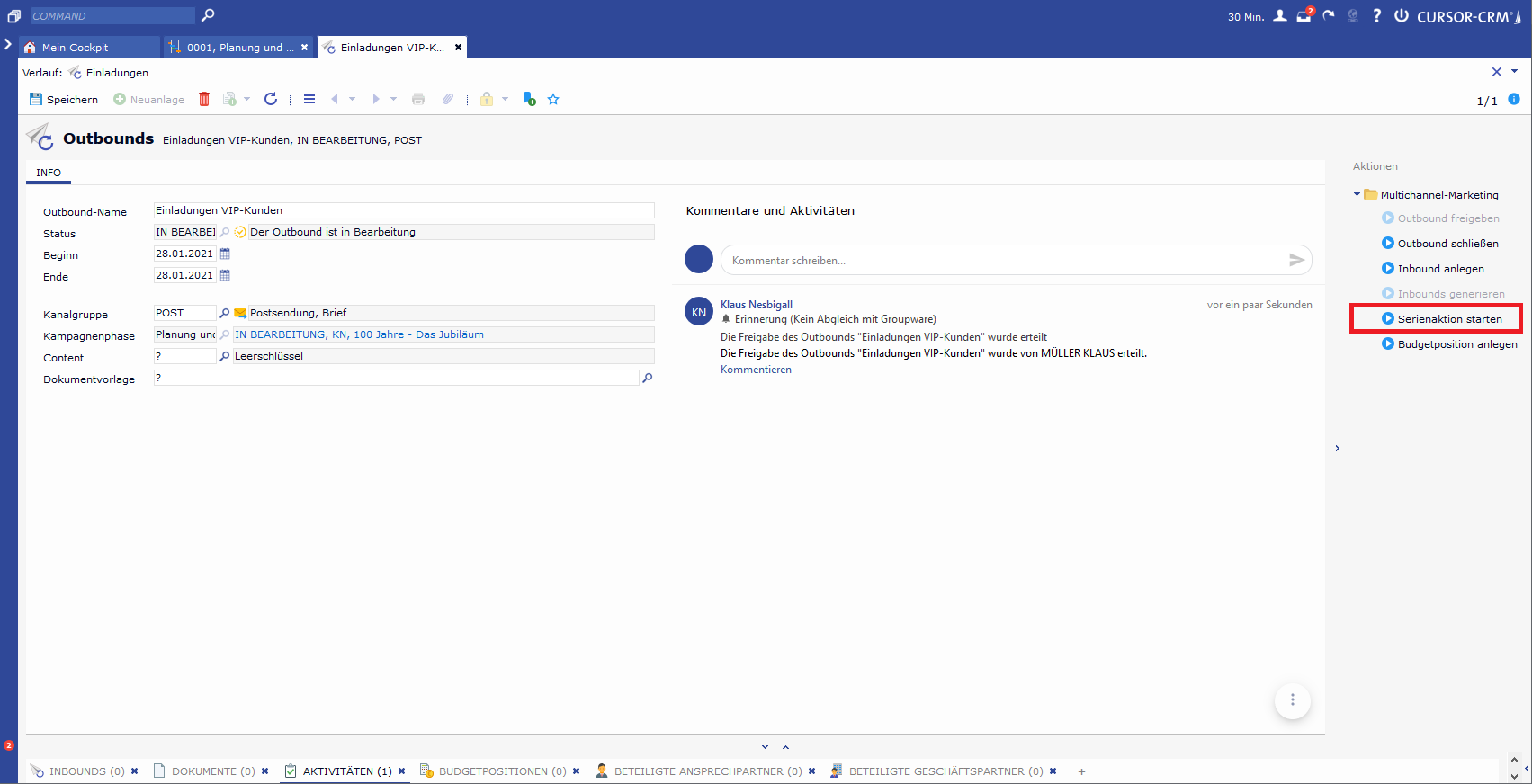The image size is (1532, 784).
Task: Add record to favorites with star icon
Action: click(x=553, y=99)
